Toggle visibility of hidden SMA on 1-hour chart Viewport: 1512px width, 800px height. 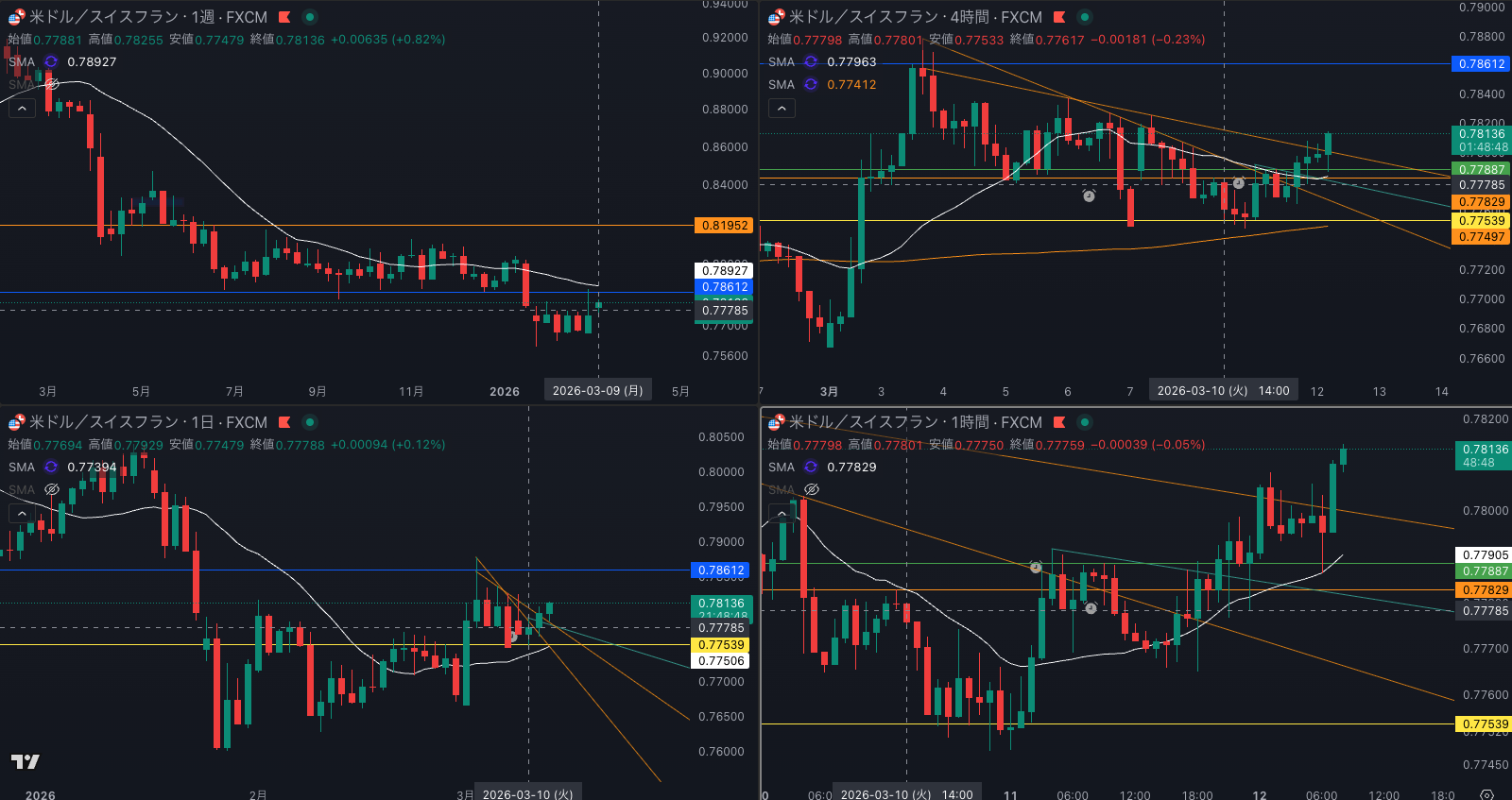click(x=811, y=489)
